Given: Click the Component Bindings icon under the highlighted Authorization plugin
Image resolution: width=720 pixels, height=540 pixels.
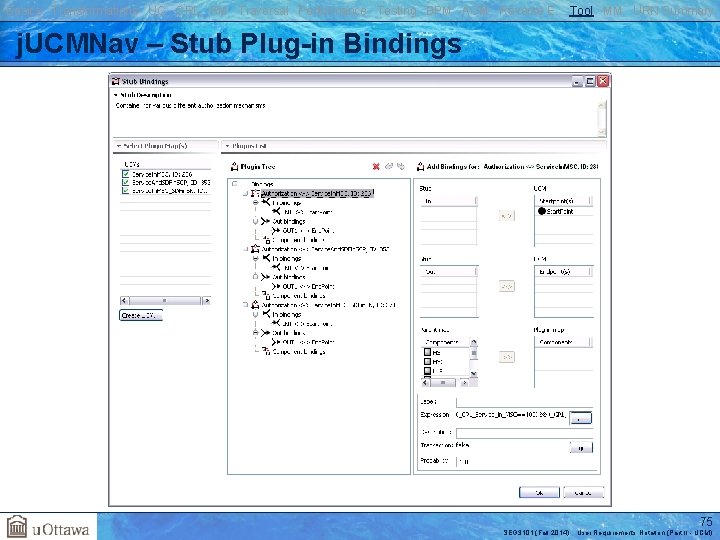Looking at the screenshot, I should 266,240.
